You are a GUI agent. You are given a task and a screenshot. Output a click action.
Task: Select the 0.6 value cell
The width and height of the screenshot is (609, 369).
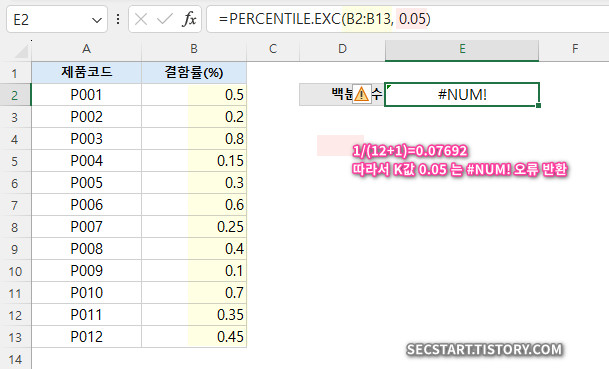(194, 205)
